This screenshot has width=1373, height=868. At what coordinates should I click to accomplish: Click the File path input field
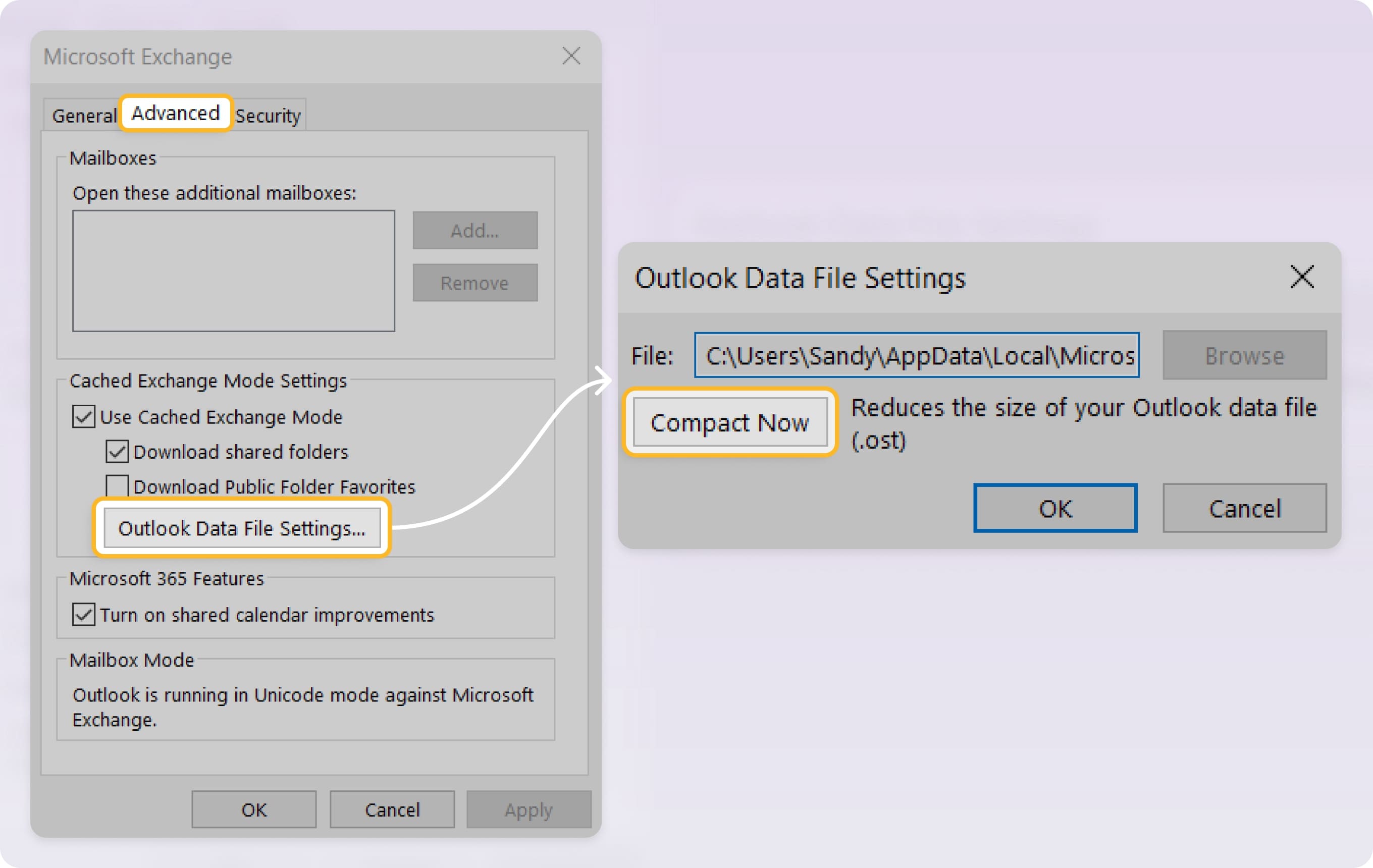[x=916, y=355]
